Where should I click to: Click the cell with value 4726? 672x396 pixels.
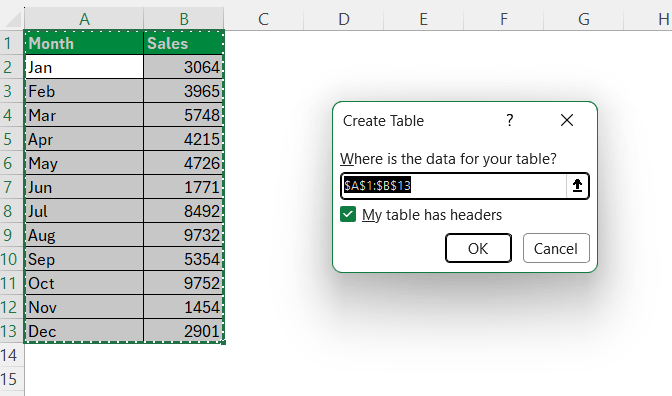[x=184, y=163]
